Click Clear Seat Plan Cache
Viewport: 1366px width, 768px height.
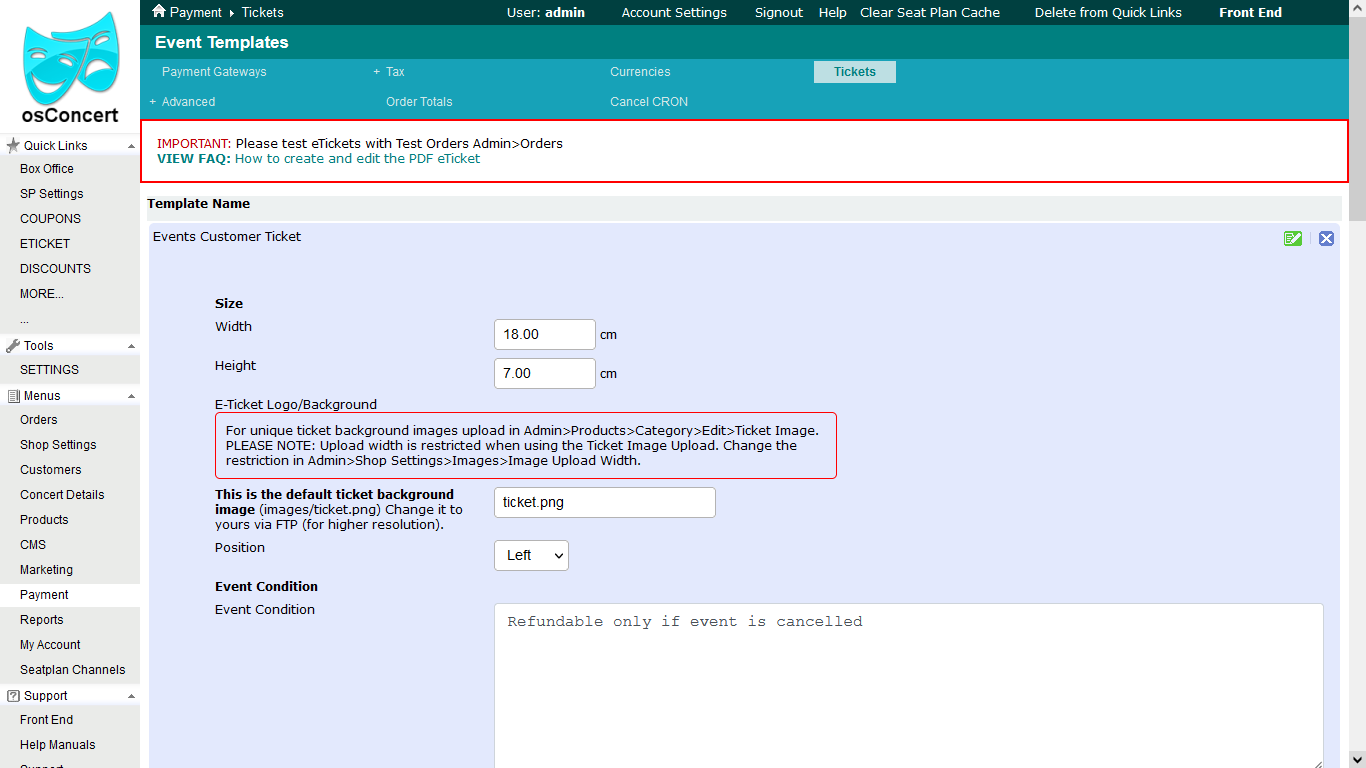[929, 13]
